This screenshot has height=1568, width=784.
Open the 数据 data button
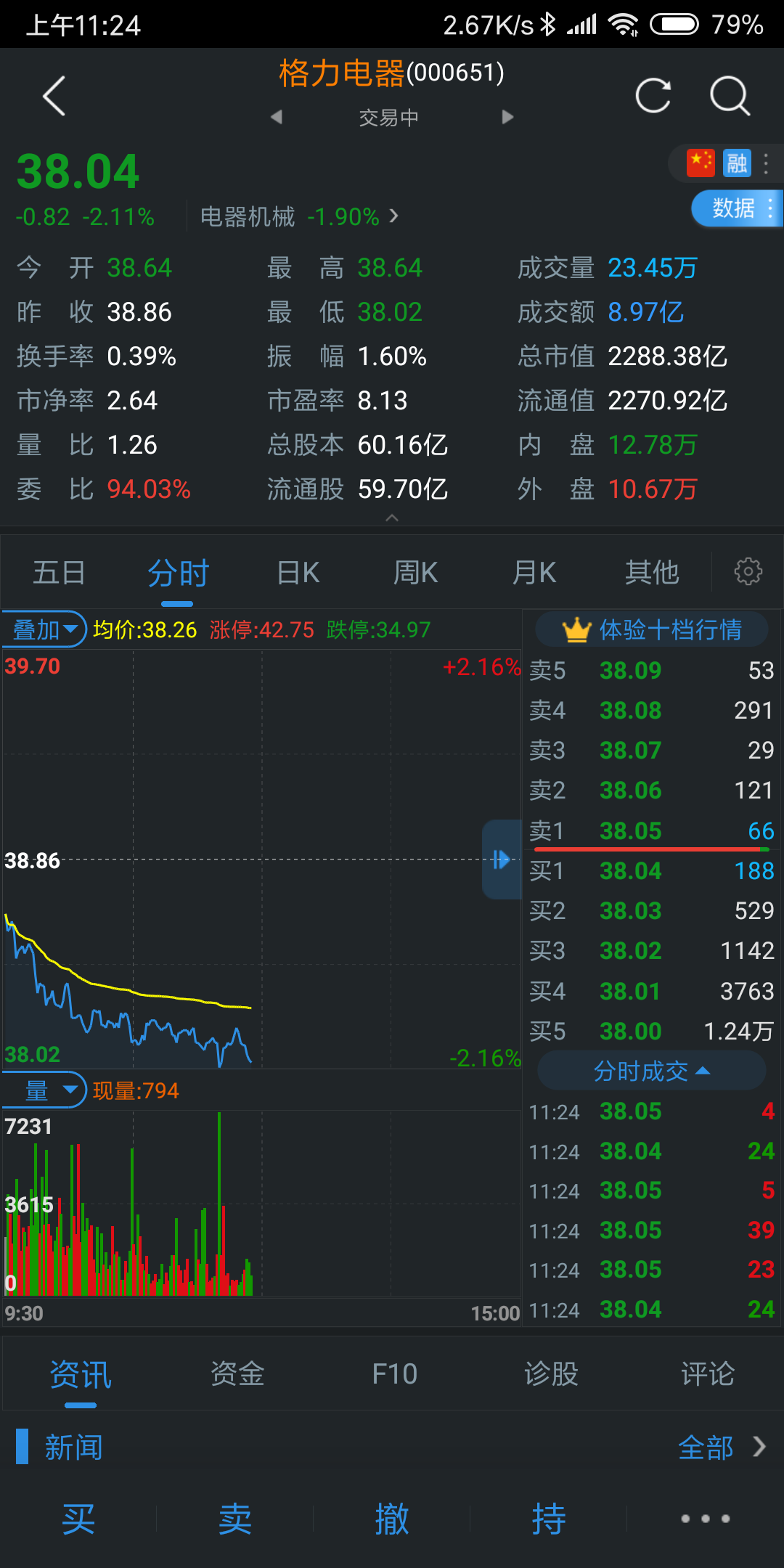pyautogui.click(x=737, y=209)
